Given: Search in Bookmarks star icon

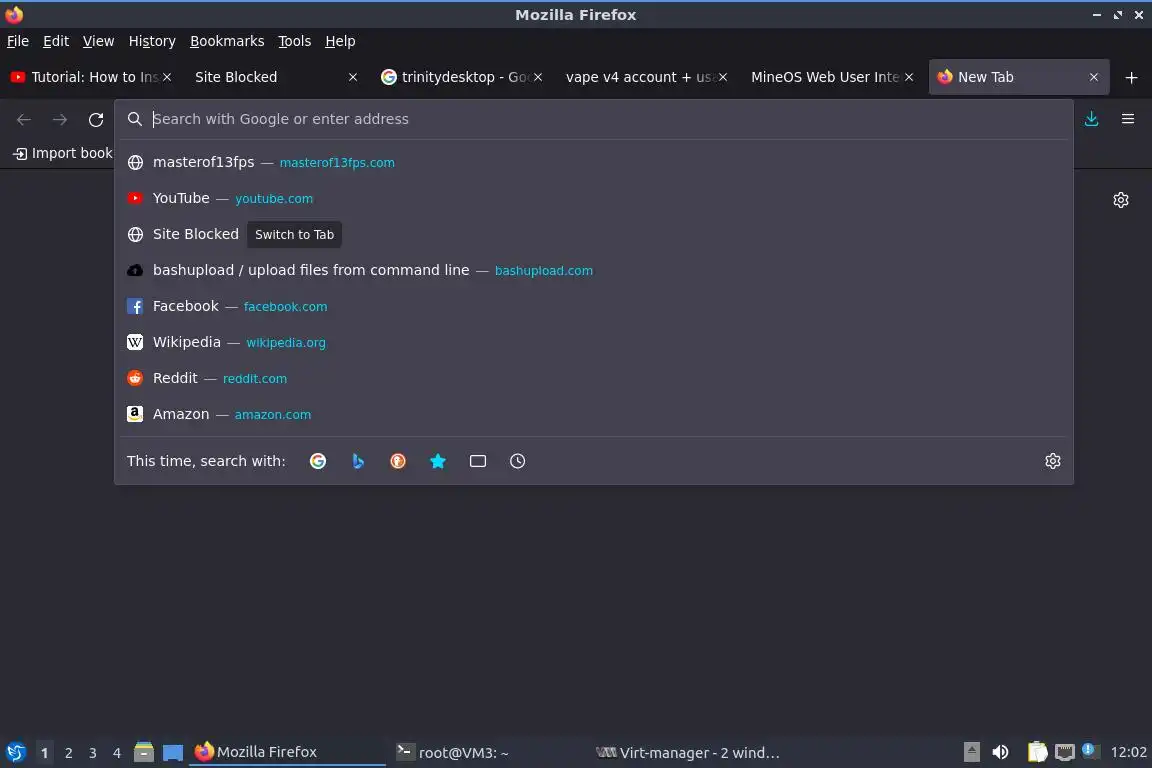Looking at the screenshot, I should [438, 461].
